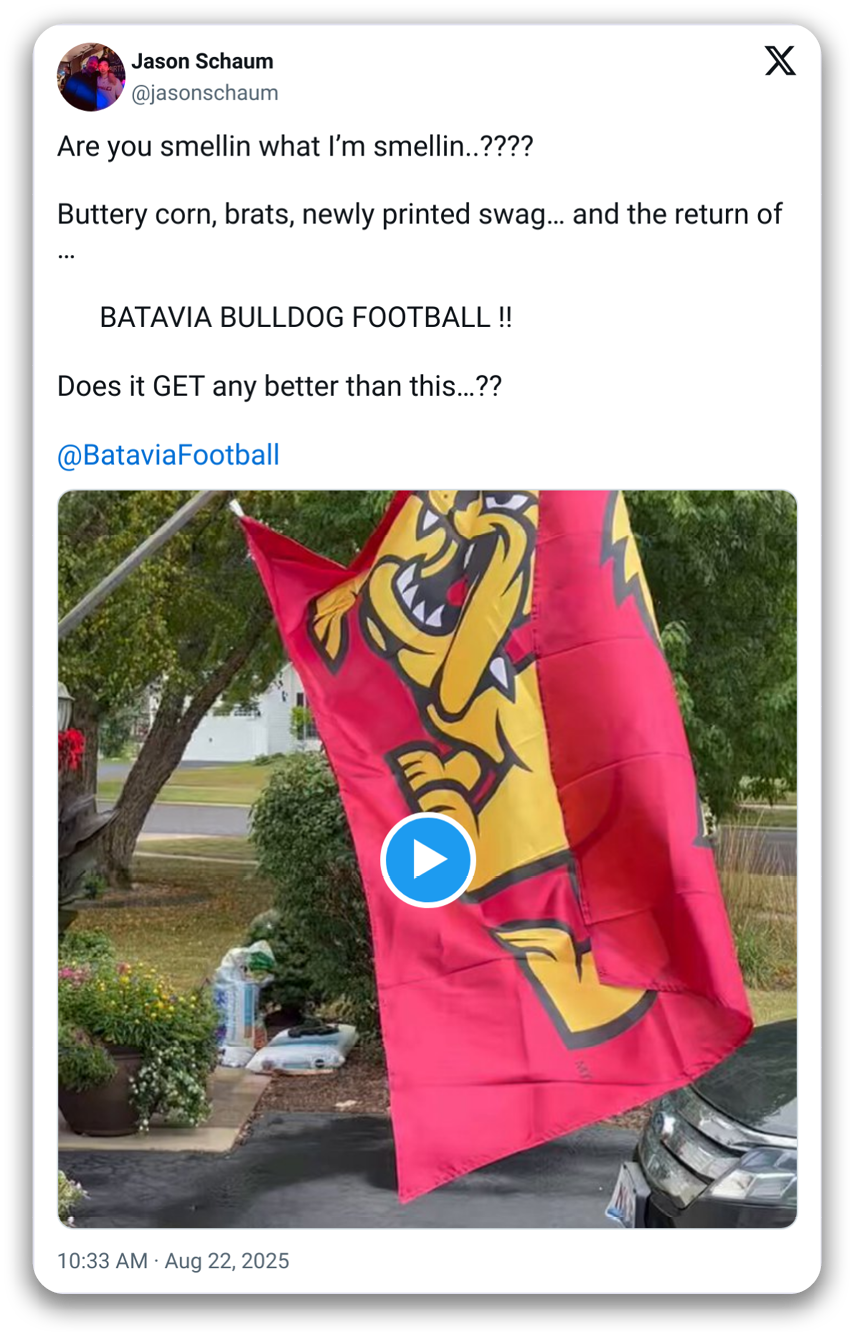Open Jason Schaum's profile avatar
Image resolution: width=854 pixels, height=1336 pixels.
click(x=91, y=77)
